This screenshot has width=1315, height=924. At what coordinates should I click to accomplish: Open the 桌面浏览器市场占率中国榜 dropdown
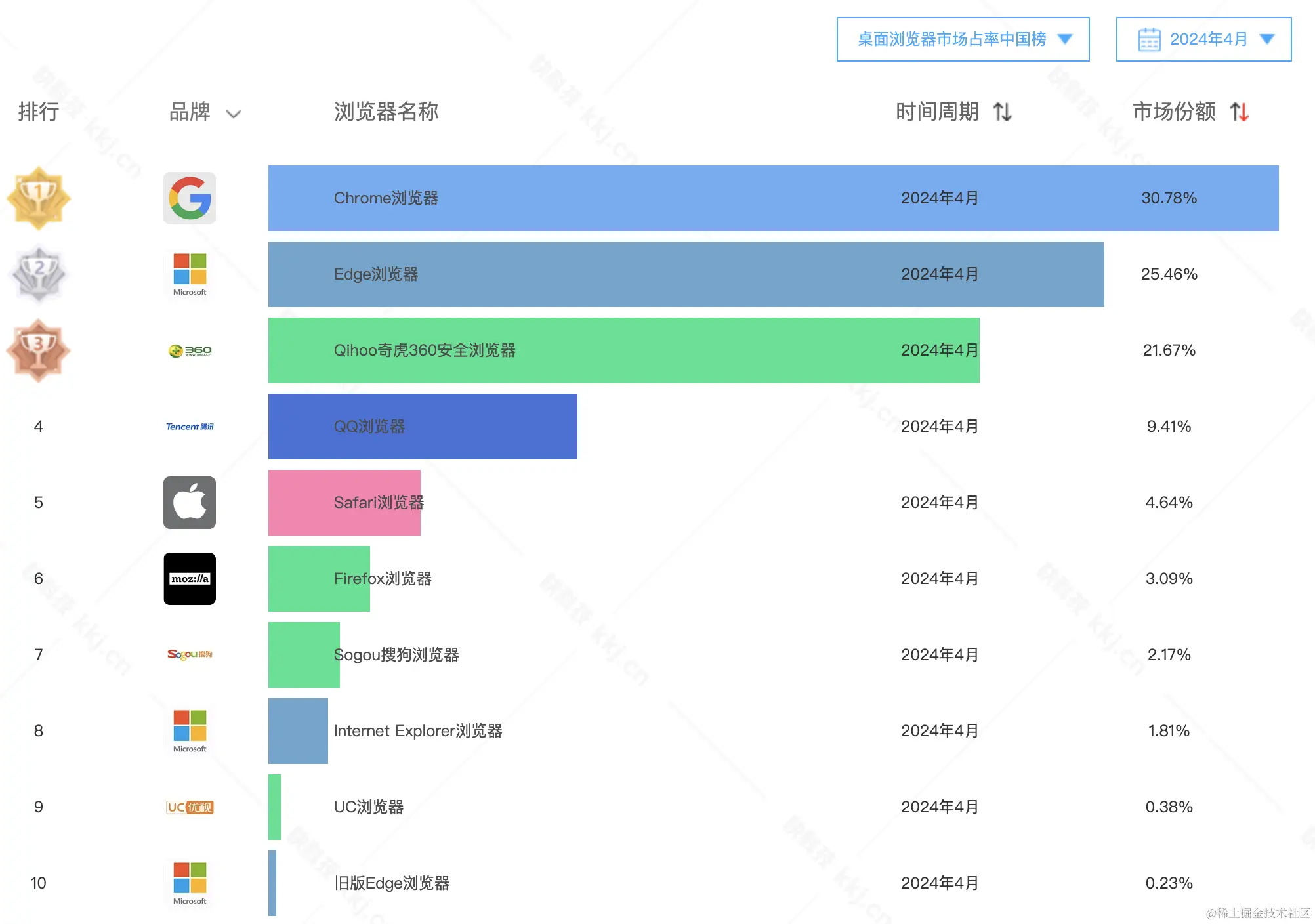(x=963, y=39)
